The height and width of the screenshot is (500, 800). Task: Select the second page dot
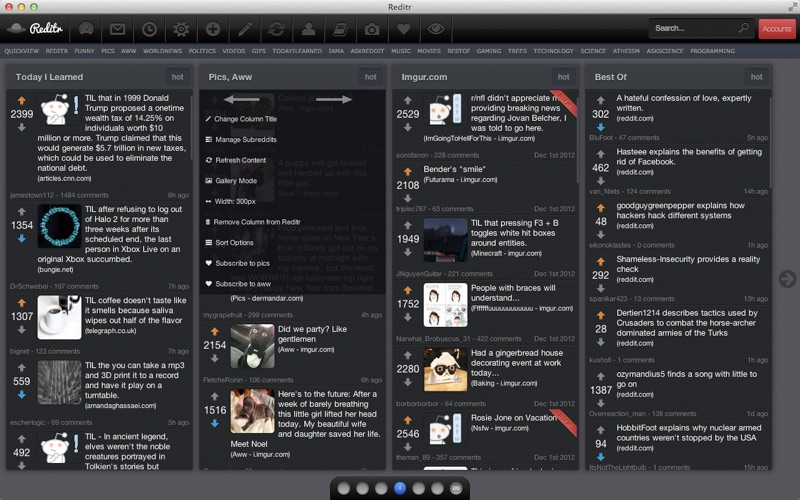[x=362, y=488]
